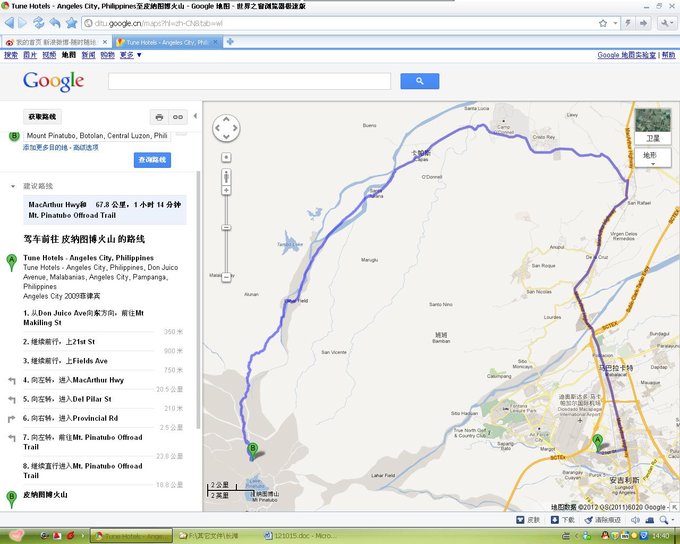Image resolution: width=680 pixels, height=544 pixels.
Task: Click the 皮肤 skin button in status bar
Action: (x=528, y=520)
